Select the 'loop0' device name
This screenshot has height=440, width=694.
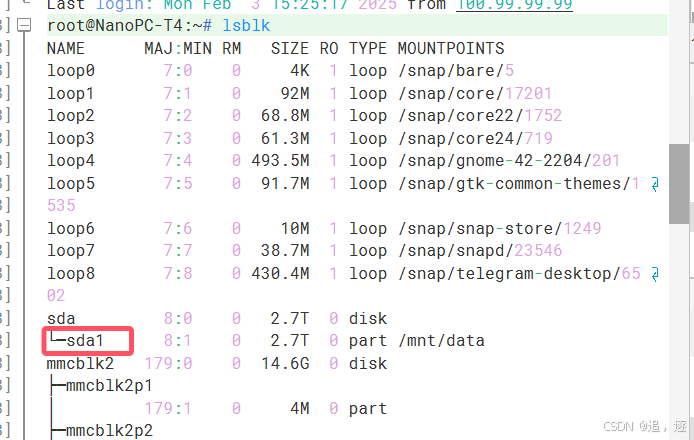point(71,71)
